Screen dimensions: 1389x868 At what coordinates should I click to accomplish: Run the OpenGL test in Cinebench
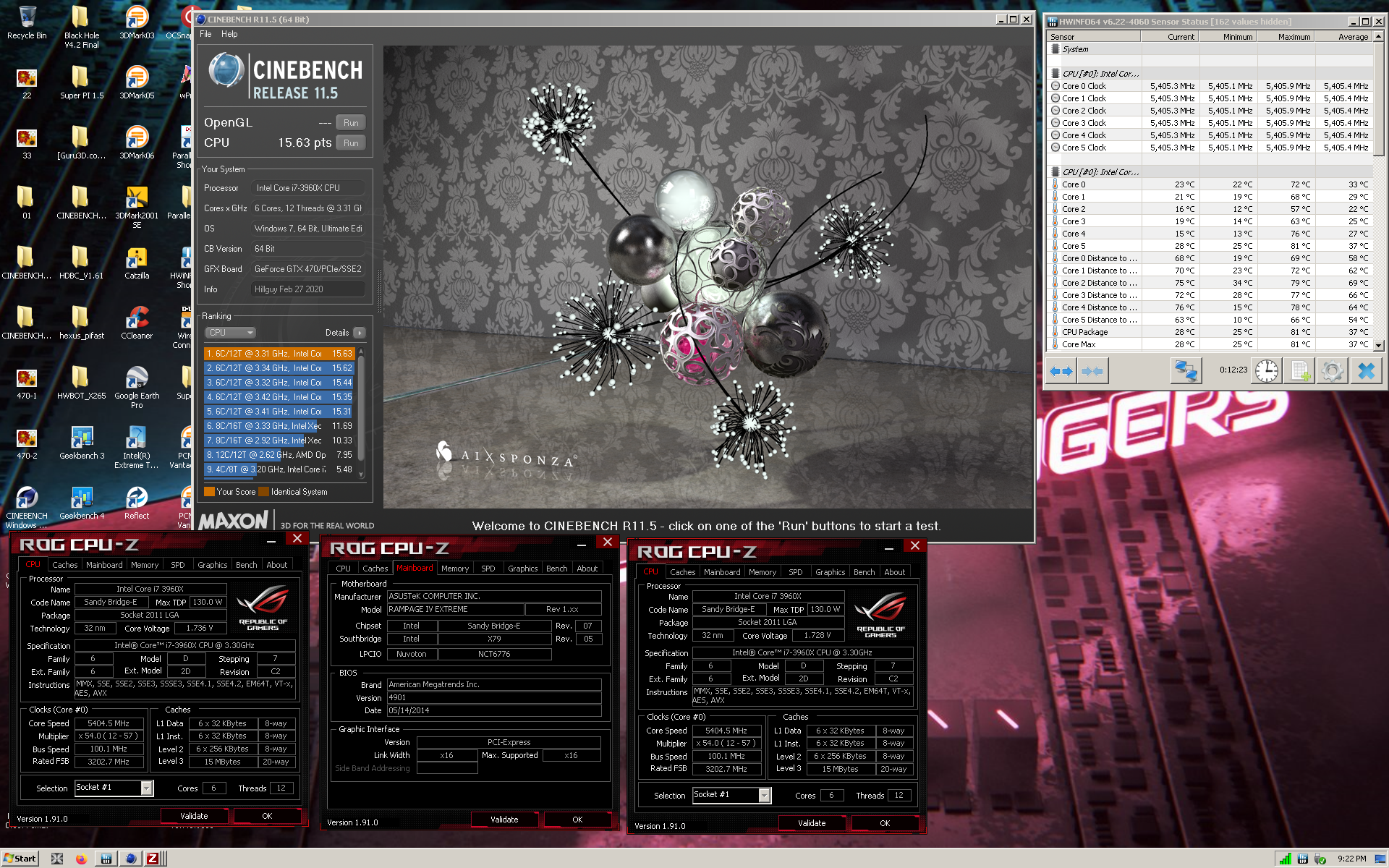351,123
